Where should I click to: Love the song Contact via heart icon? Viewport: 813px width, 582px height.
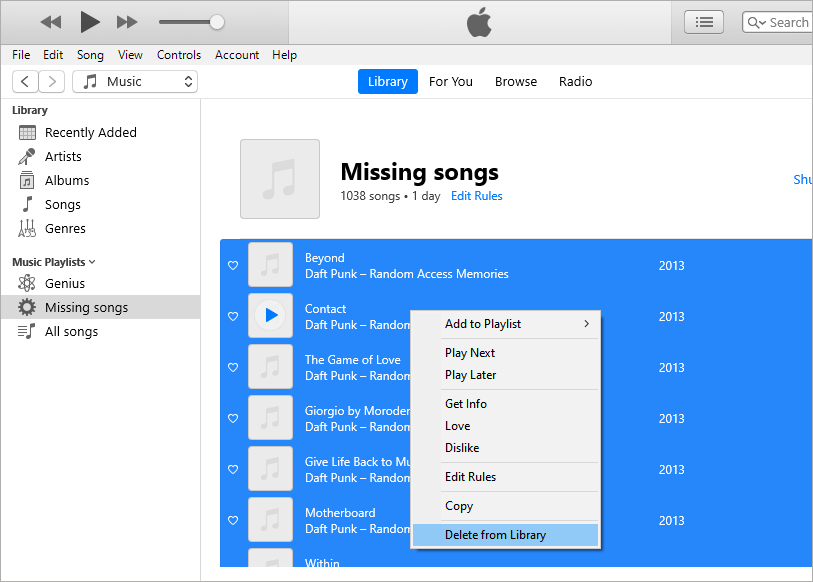(x=232, y=316)
